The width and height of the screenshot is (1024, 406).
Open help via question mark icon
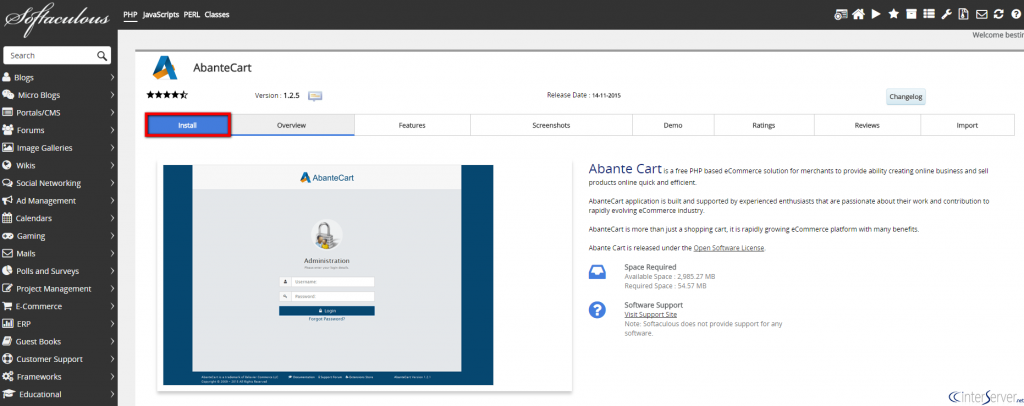1016,14
